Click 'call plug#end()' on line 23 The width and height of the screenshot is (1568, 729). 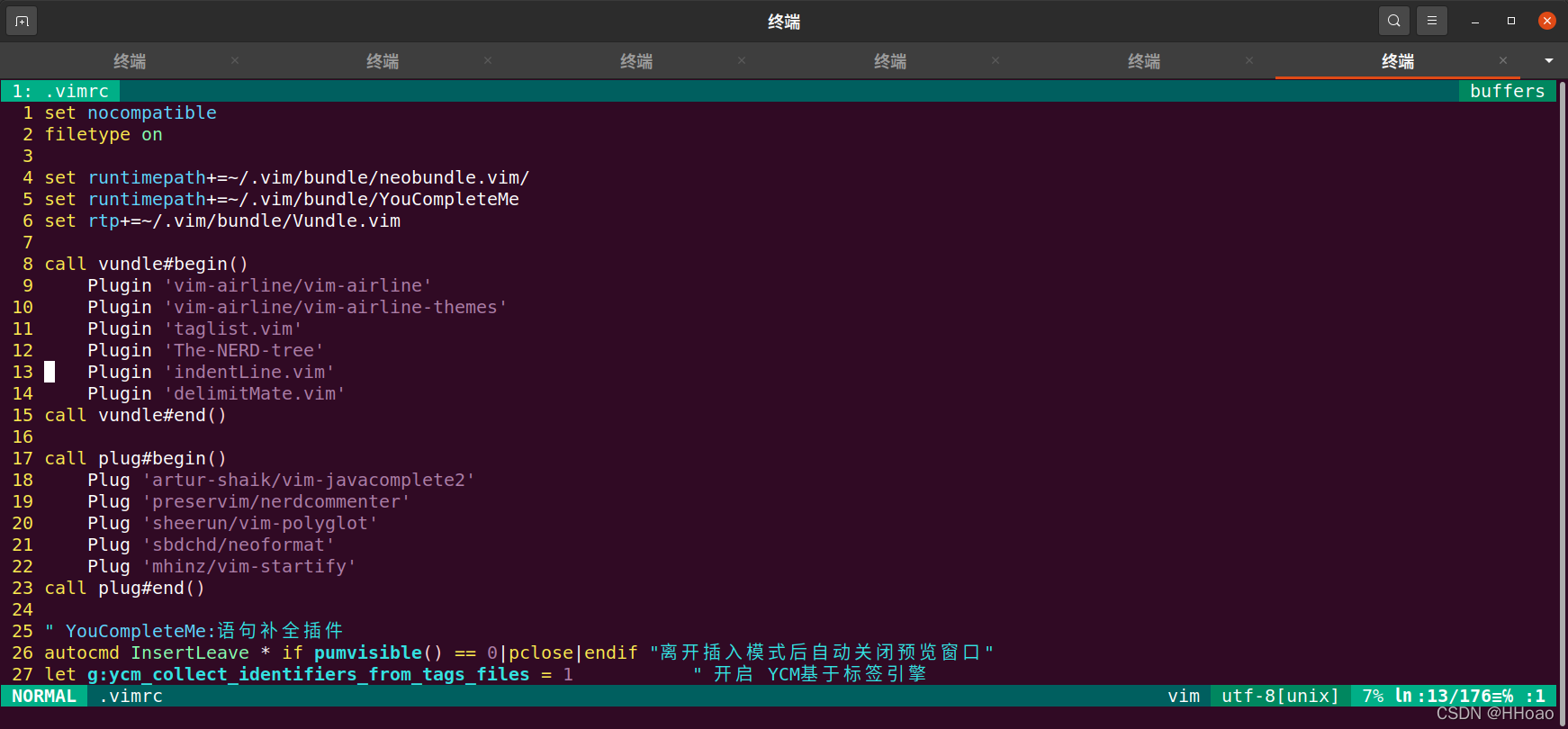(x=125, y=588)
